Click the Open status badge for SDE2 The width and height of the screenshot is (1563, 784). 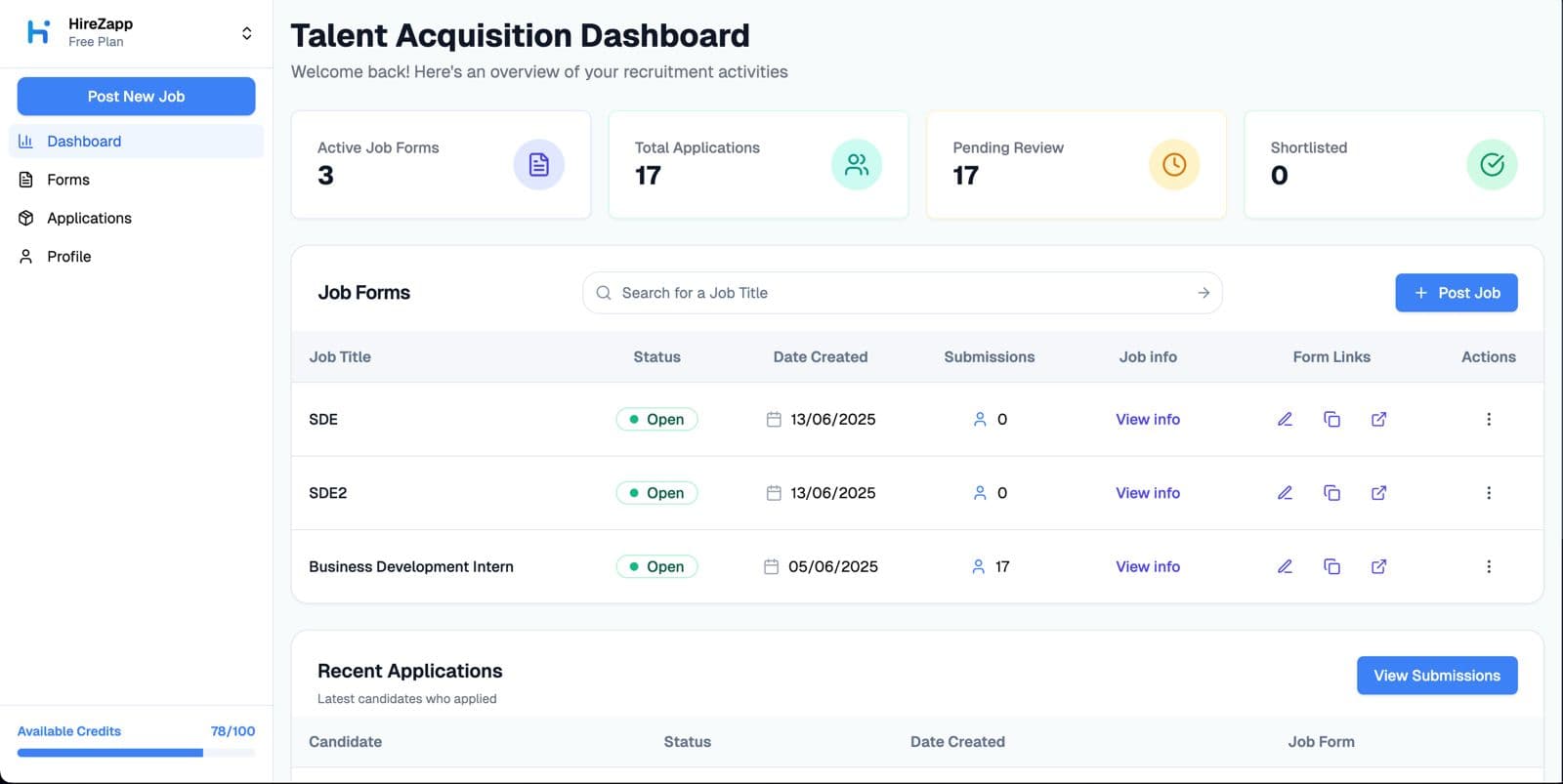656,493
